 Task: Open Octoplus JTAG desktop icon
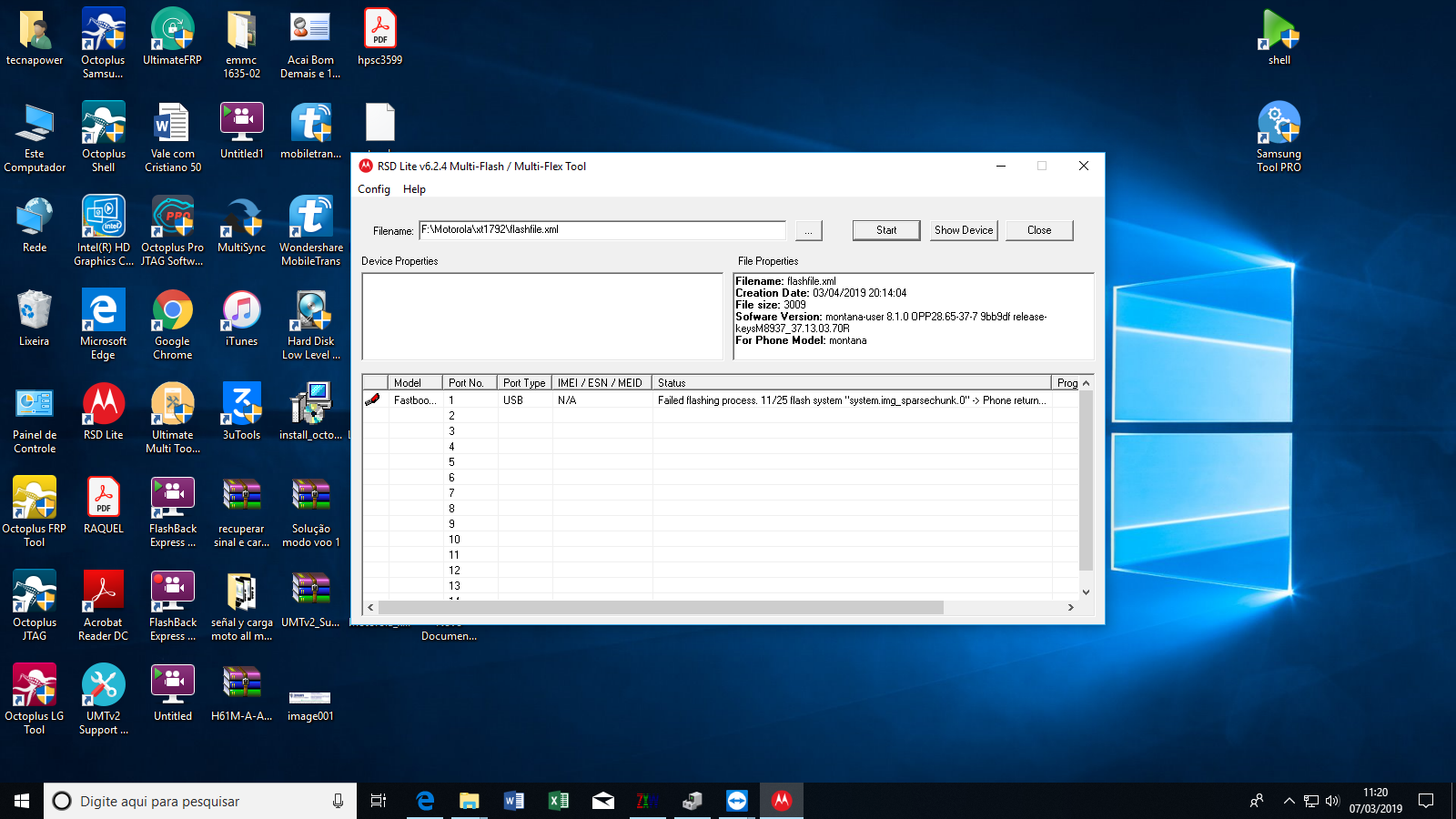click(x=35, y=605)
